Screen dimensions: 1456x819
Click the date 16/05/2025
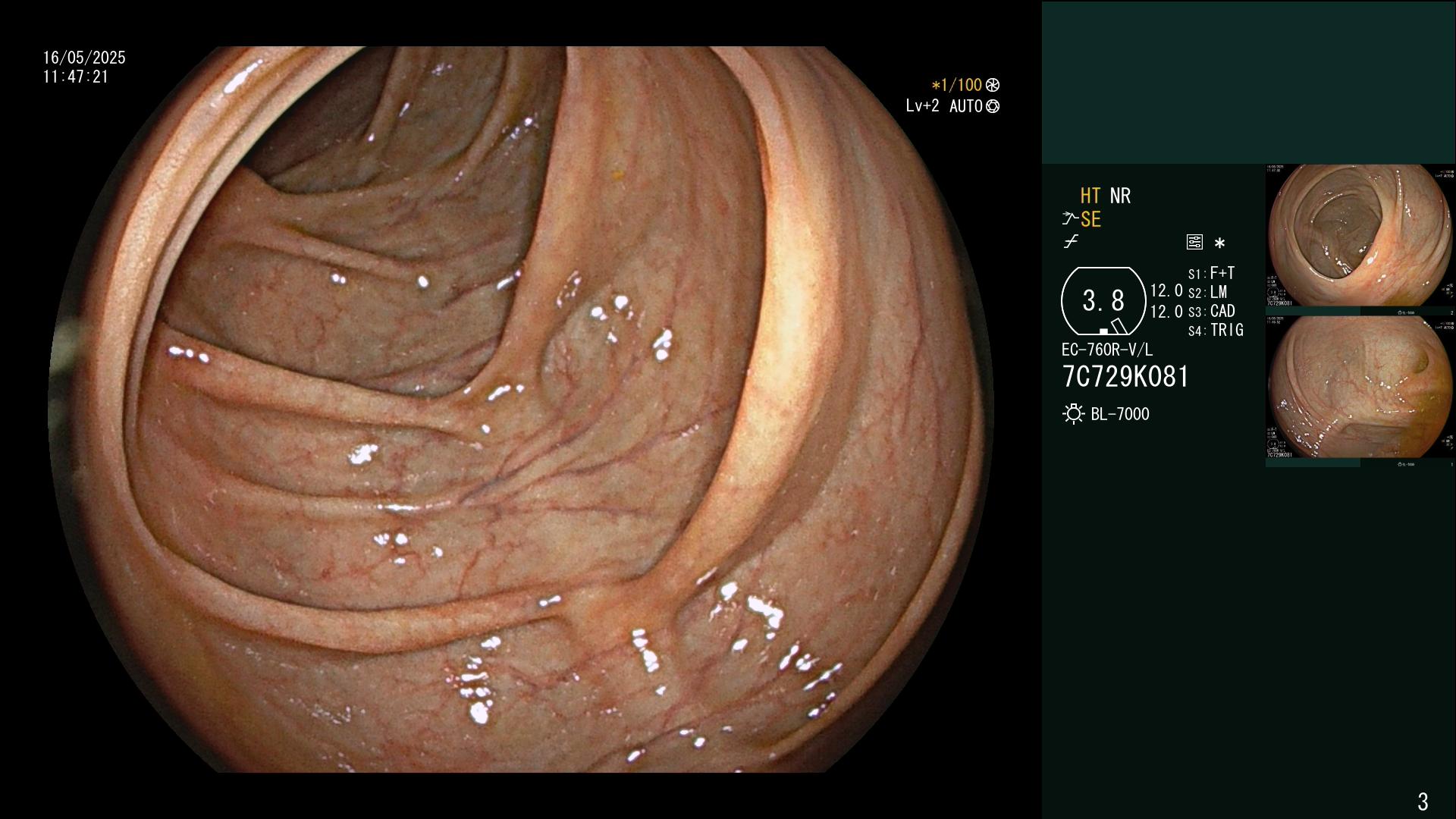(x=84, y=58)
